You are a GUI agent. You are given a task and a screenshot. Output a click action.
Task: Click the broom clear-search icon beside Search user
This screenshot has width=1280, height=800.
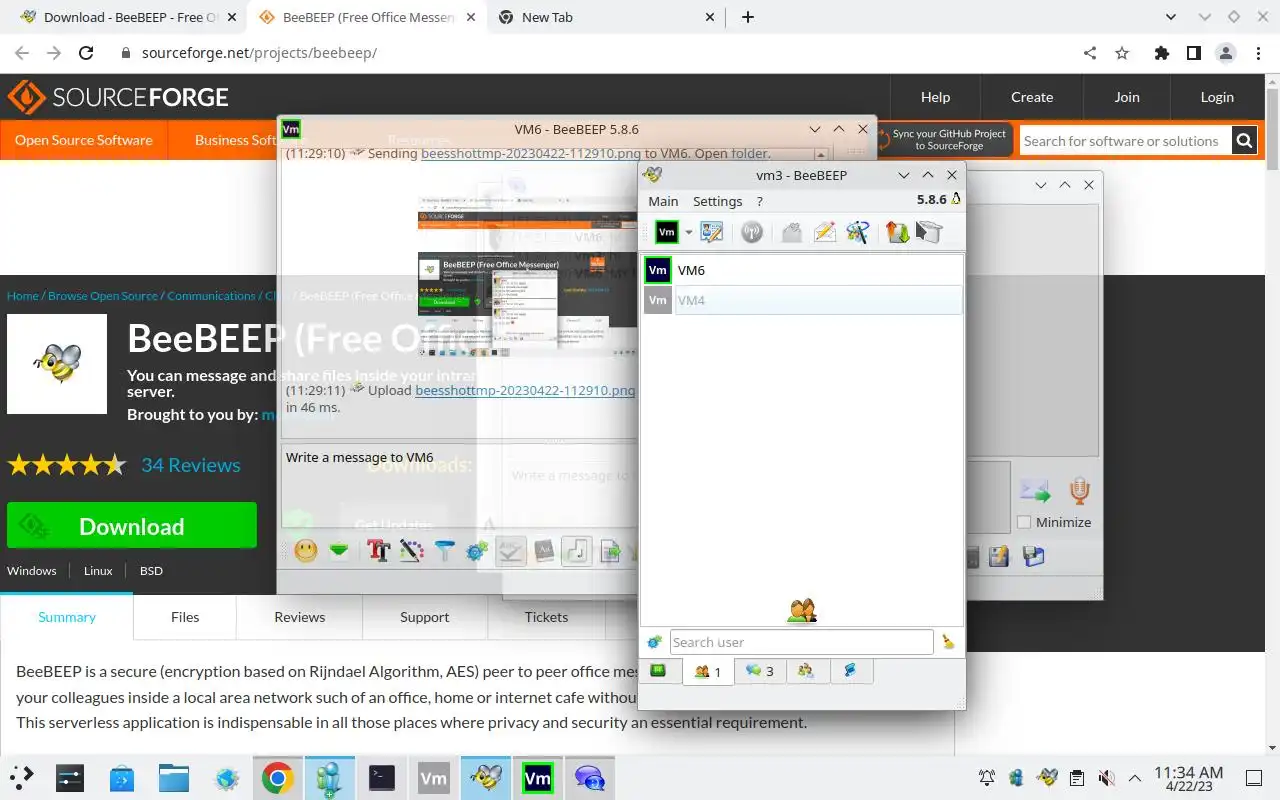(x=948, y=642)
